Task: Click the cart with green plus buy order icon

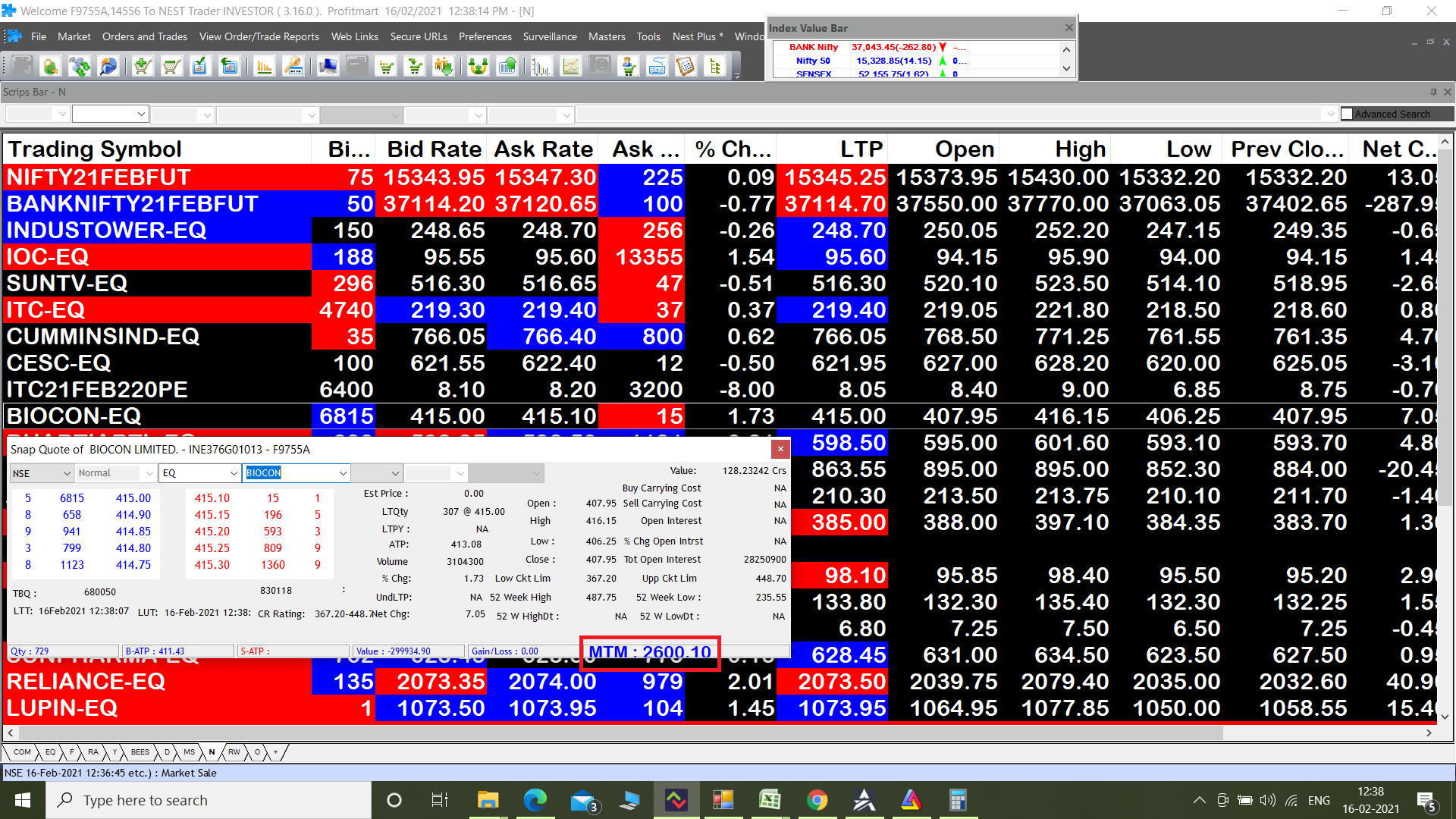Action: 142,67
